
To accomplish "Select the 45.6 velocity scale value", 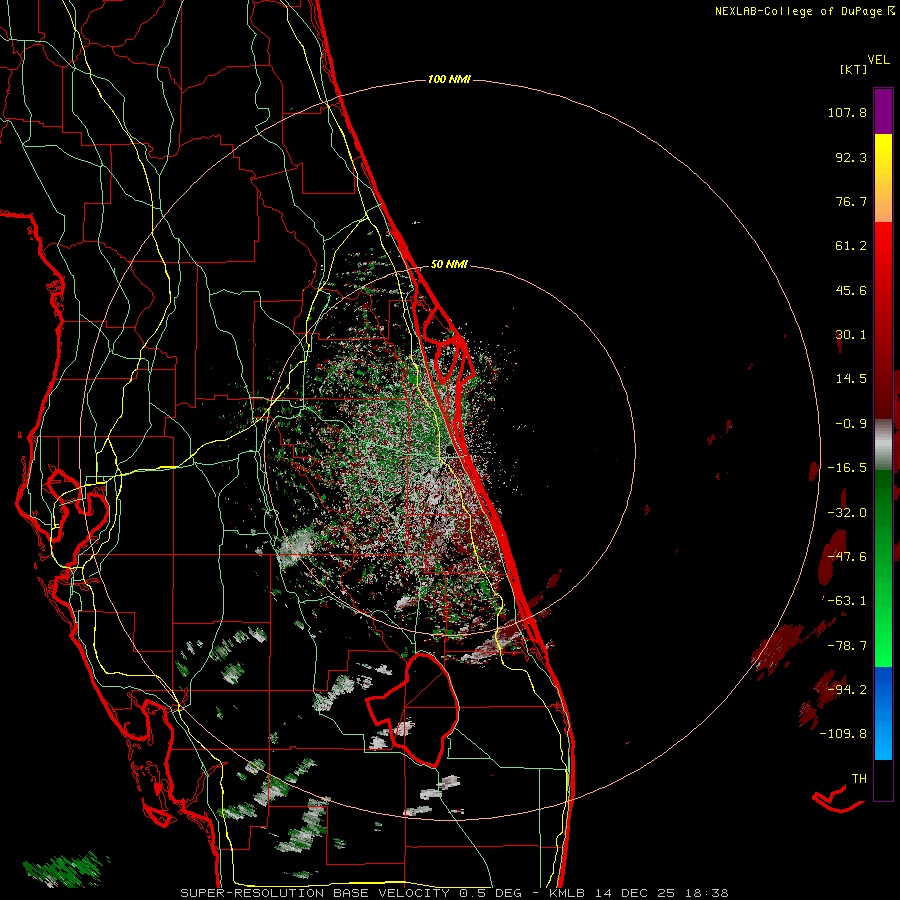I will (x=851, y=290).
